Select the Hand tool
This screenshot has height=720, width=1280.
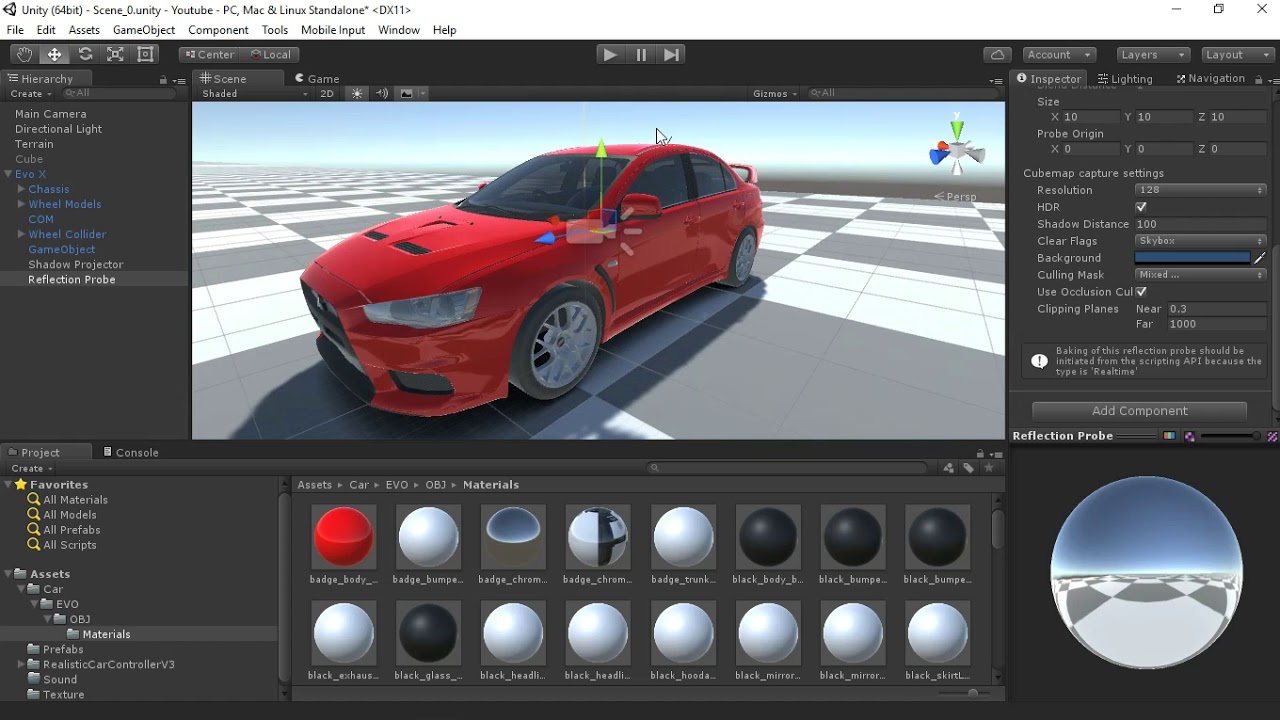click(x=24, y=55)
